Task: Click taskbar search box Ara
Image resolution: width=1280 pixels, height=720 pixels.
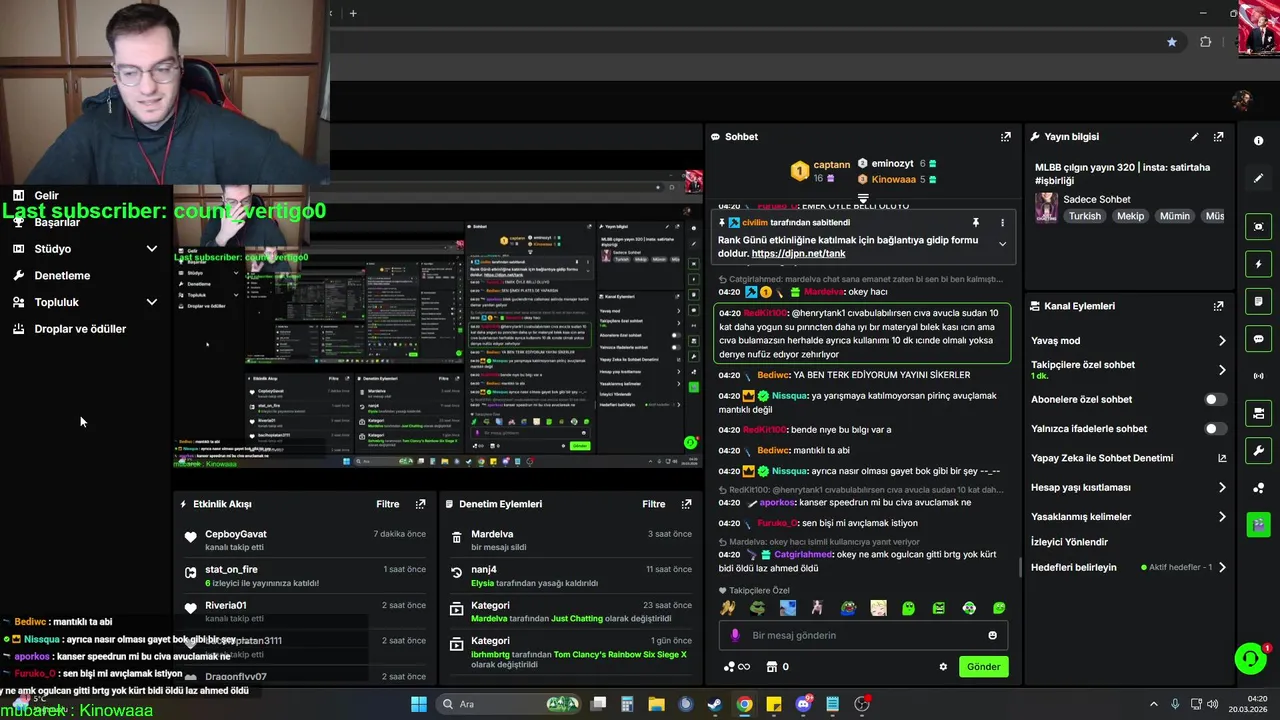Action: (x=510, y=704)
